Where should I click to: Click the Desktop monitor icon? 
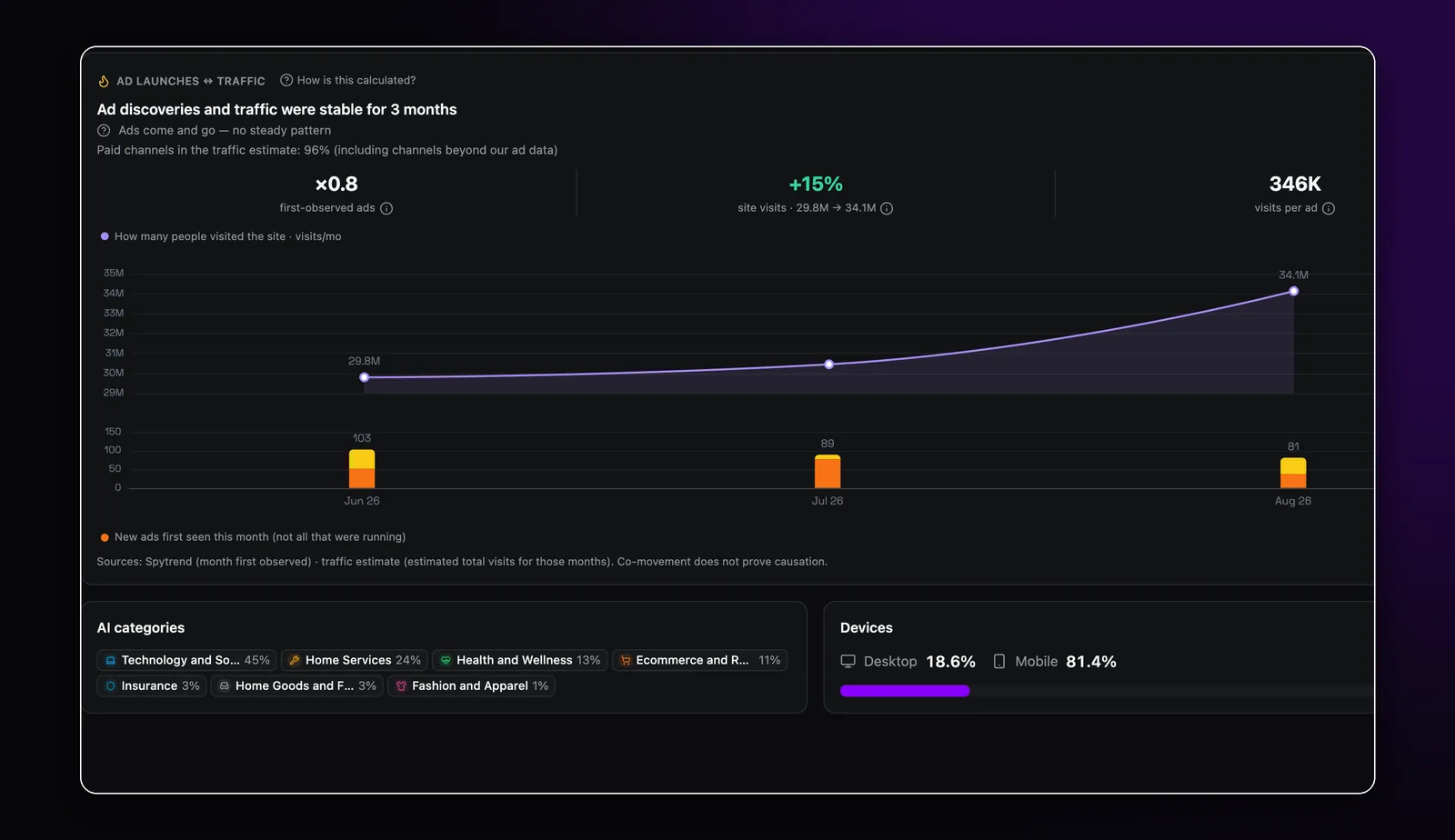click(x=848, y=662)
